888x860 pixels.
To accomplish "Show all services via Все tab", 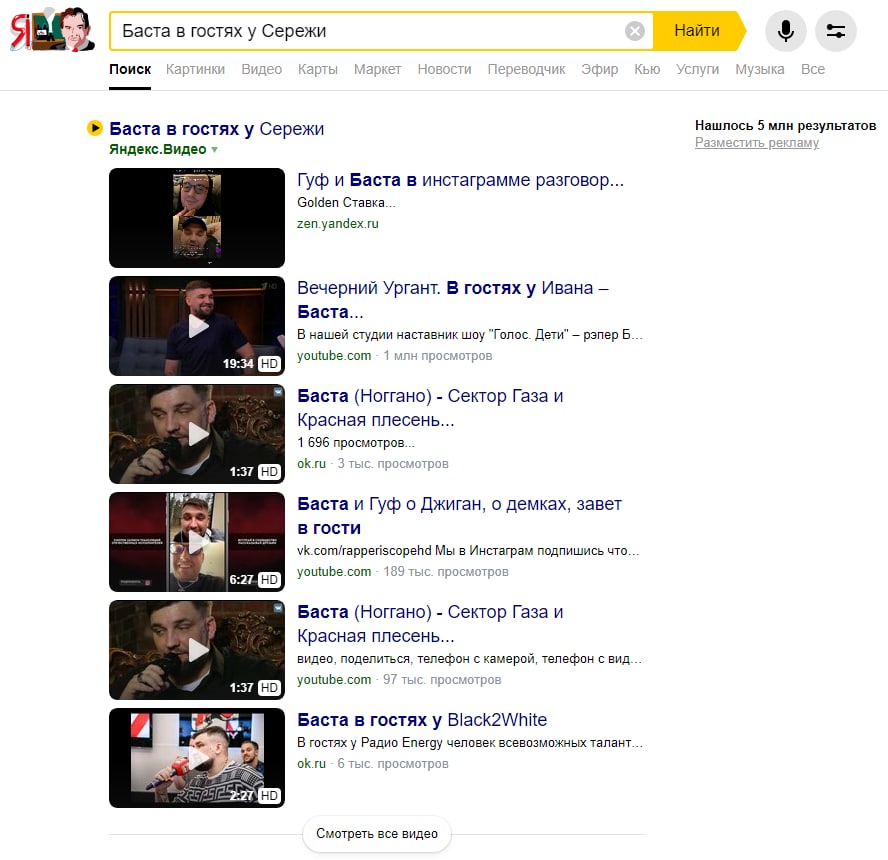I will 813,69.
